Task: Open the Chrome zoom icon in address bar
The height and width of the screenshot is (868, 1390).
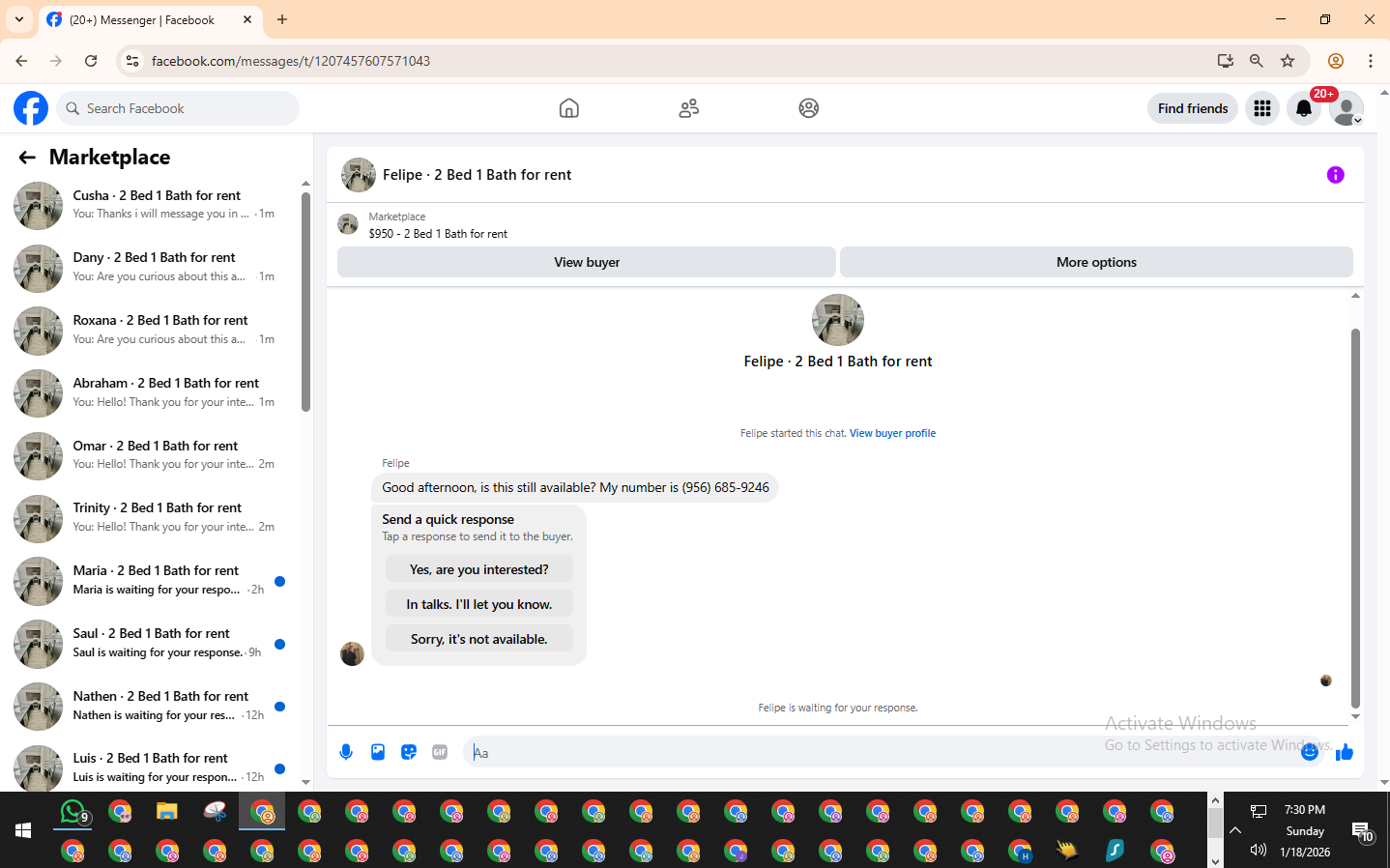Action: [x=1257, y=61]
